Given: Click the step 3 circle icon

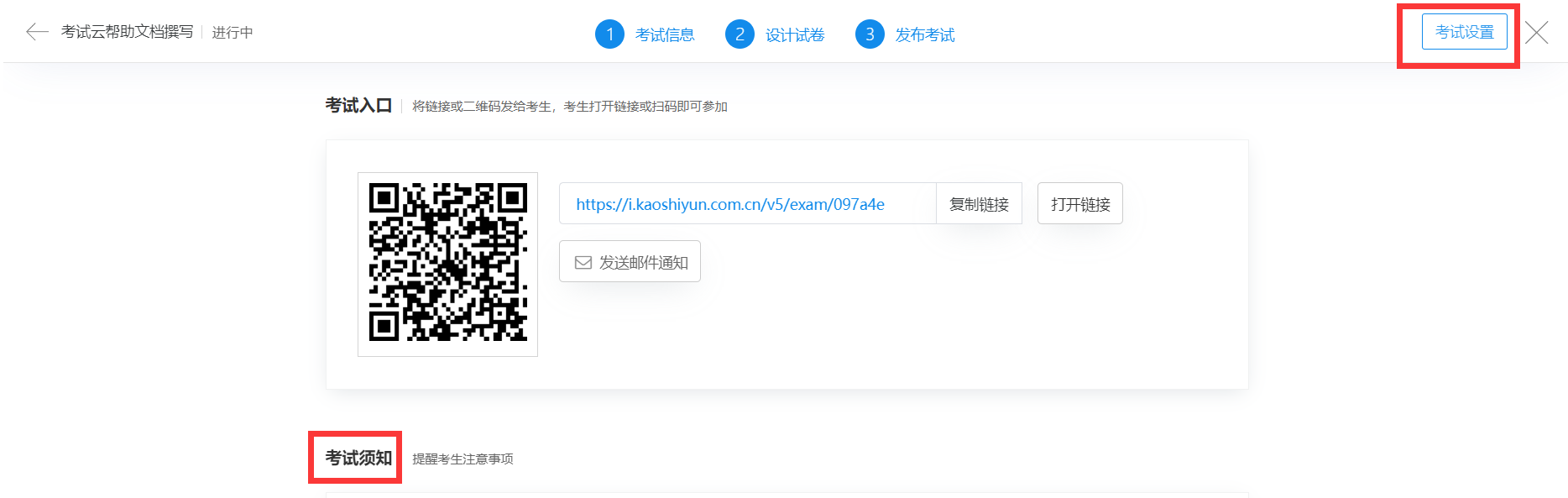Looking at the screenshot, I should [x=870, y=34].
